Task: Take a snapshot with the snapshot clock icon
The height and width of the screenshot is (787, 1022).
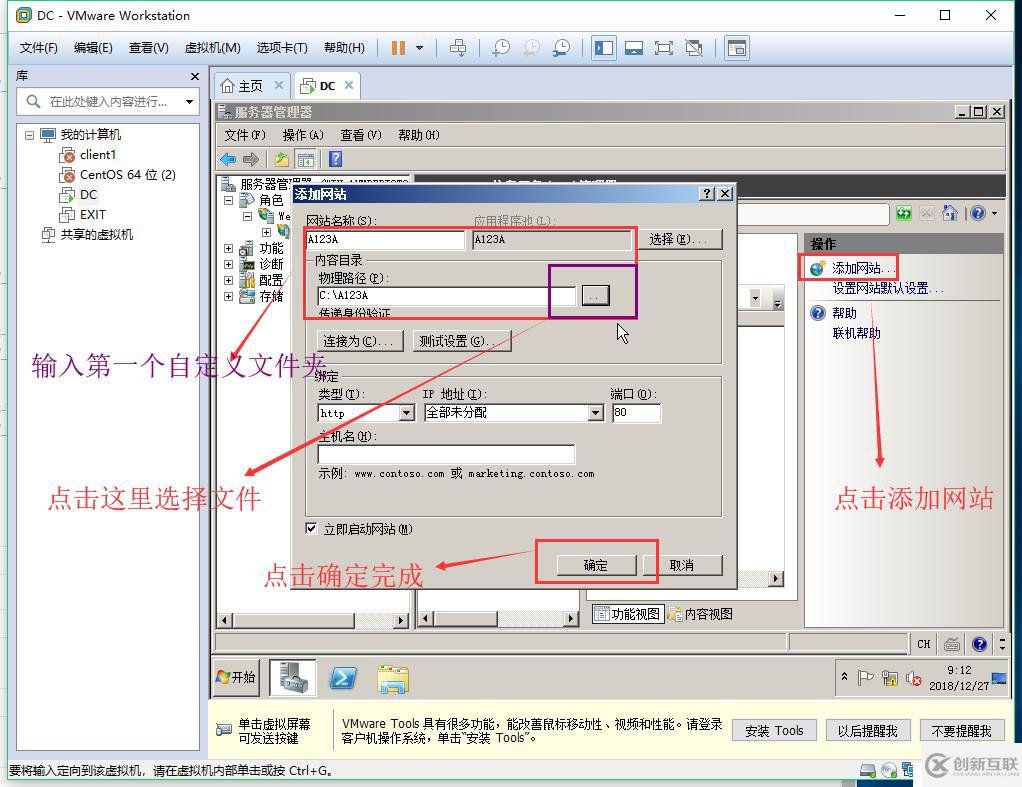Action: point(501,48)
